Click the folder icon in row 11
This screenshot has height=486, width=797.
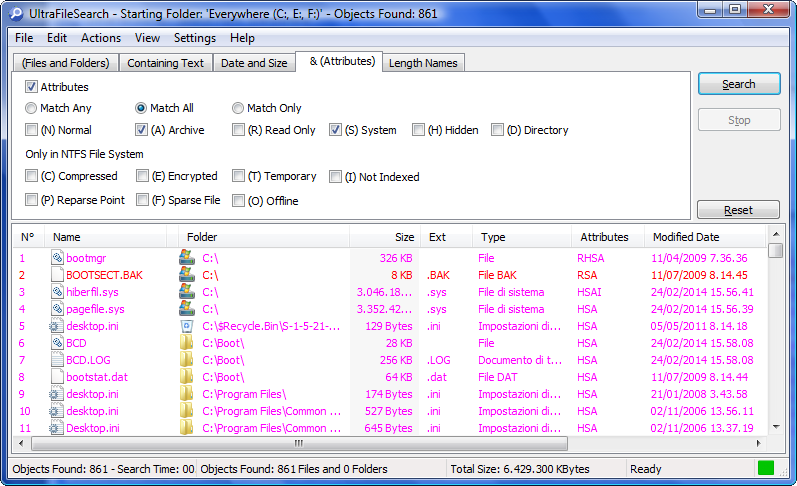tap(187, 428)
